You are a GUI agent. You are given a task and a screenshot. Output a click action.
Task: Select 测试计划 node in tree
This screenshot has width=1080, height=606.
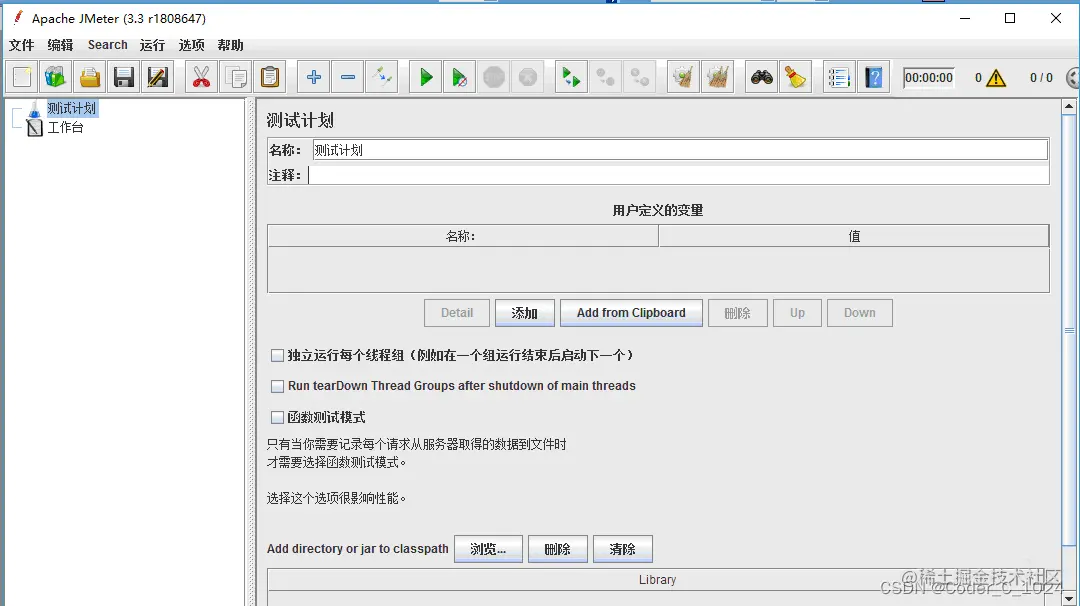click(72, 108)
